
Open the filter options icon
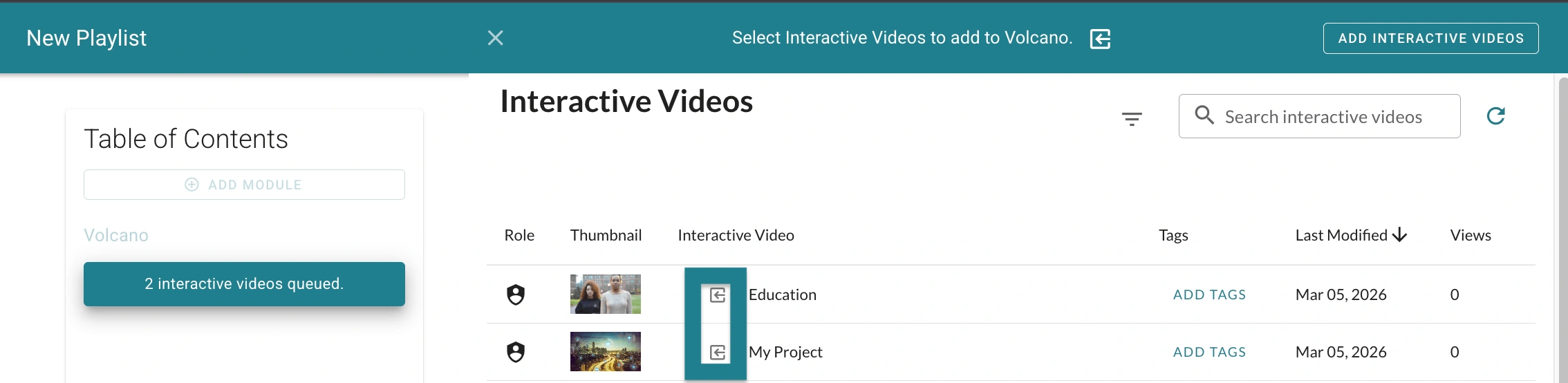(1132, 119)
